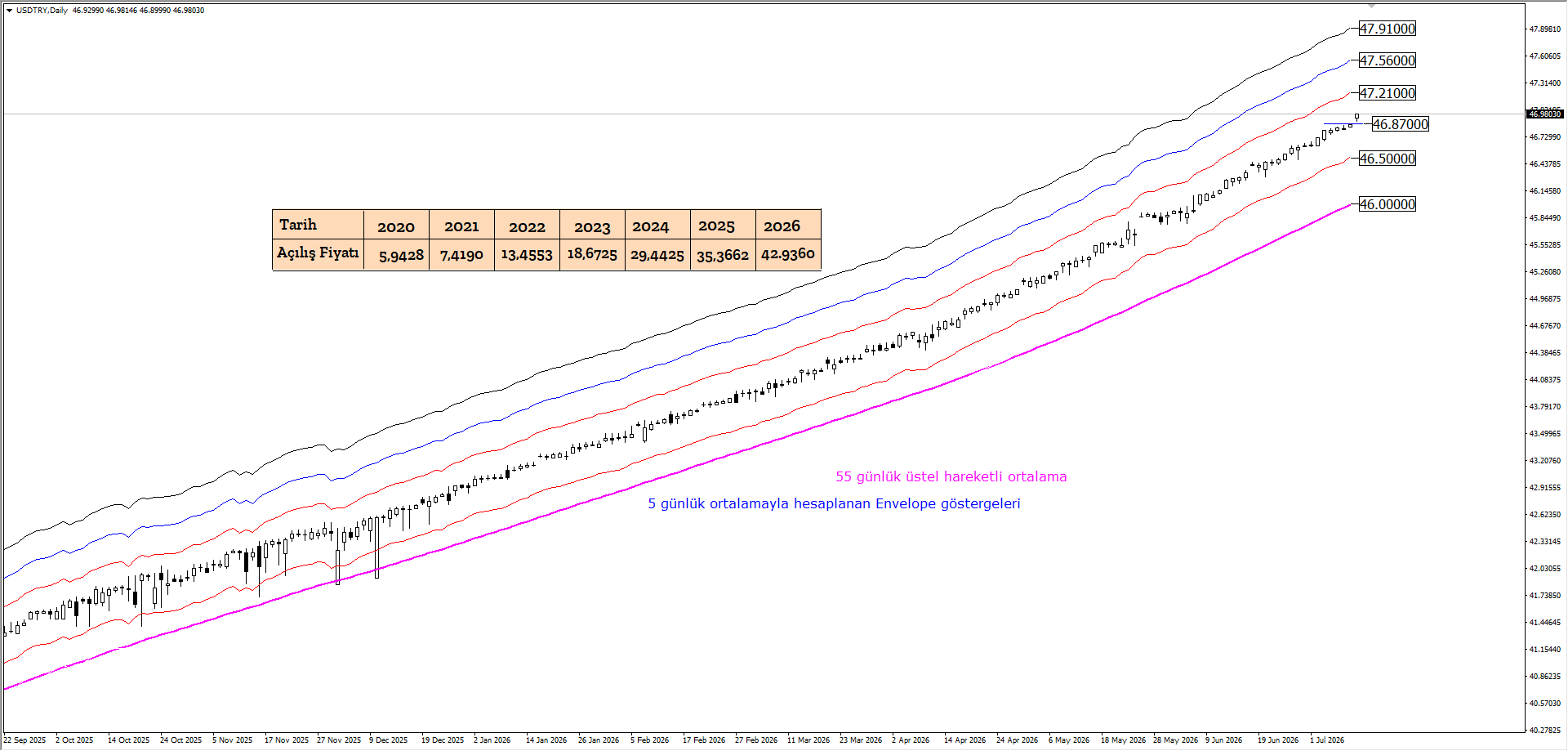Open the chart menu arrow beside USDTRY,Daily

click(x=9, y=11)
